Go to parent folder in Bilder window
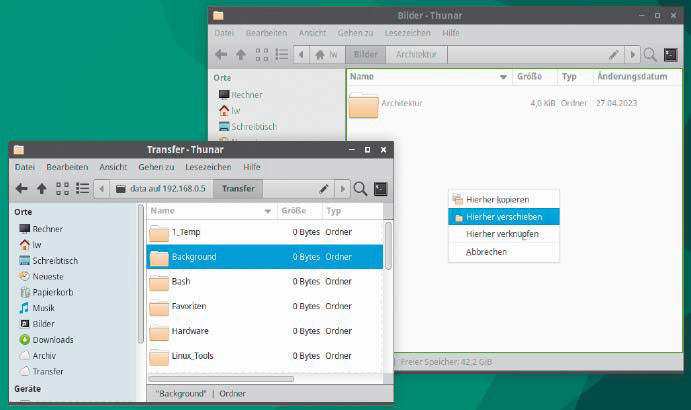Screen dimensions: 691x410 (x=241, y=55)
